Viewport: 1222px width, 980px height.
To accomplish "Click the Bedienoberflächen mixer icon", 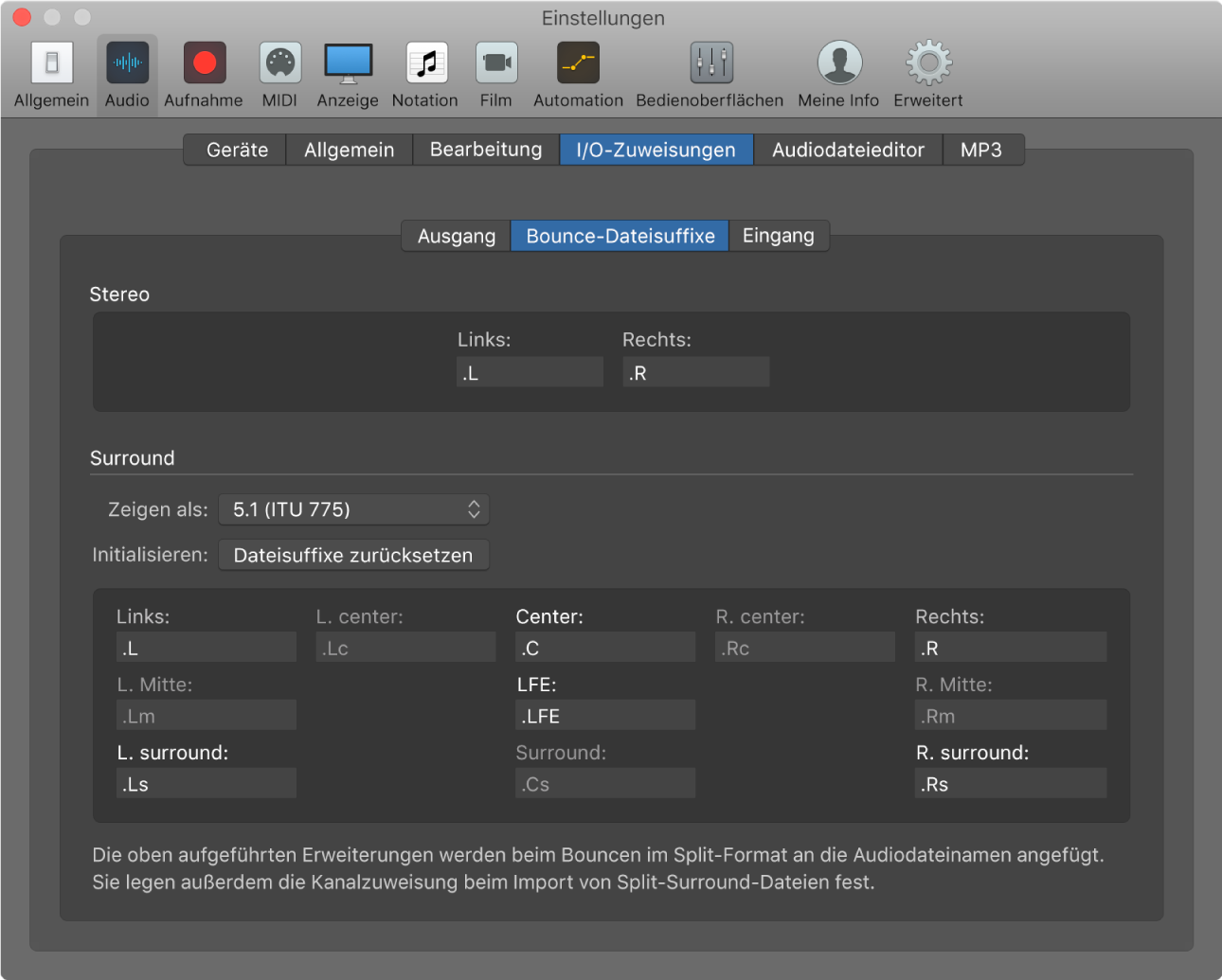I will [x=710, y=63].
